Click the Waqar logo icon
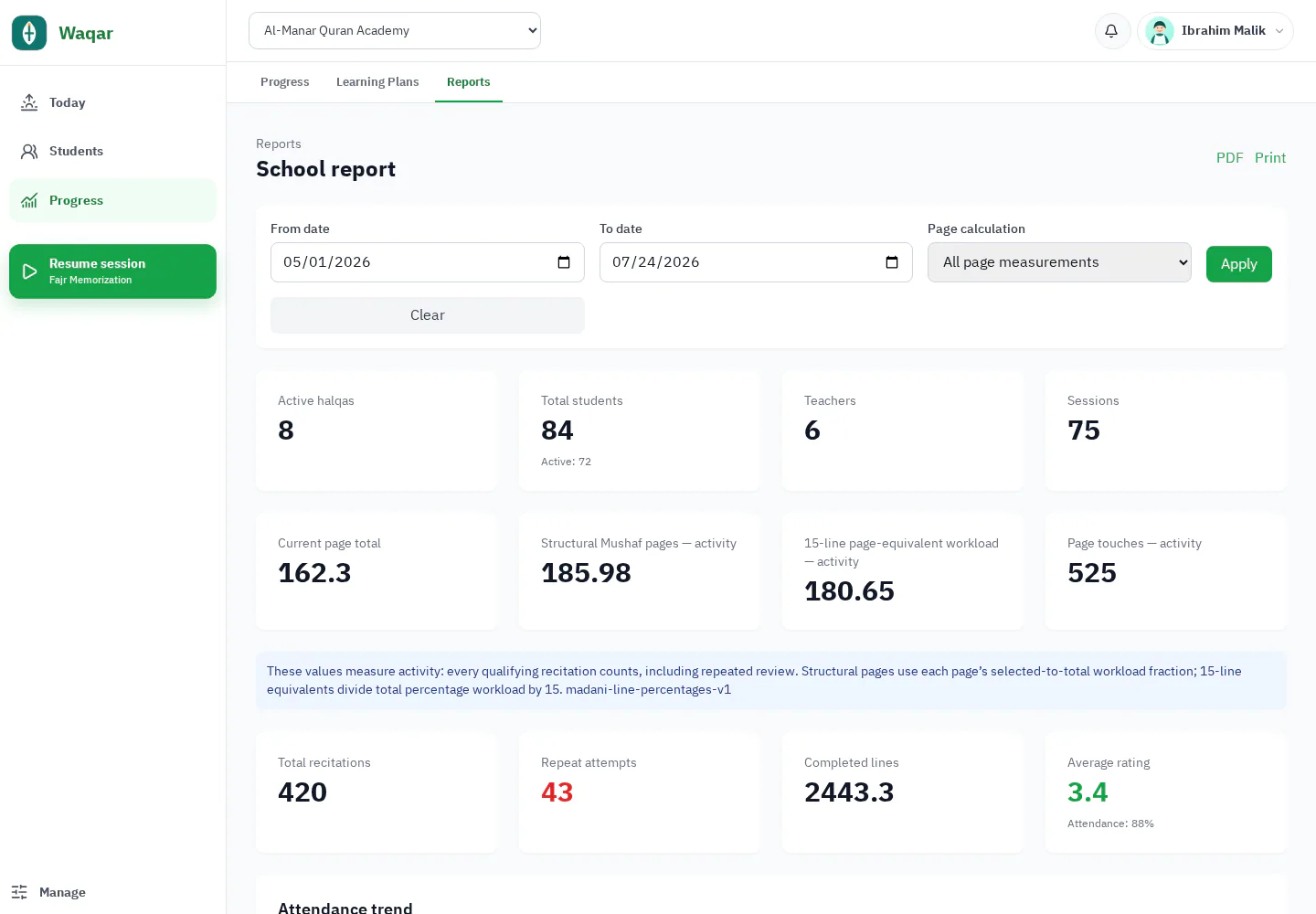The height and width of the screenshot is (914, 1316). 29,33
